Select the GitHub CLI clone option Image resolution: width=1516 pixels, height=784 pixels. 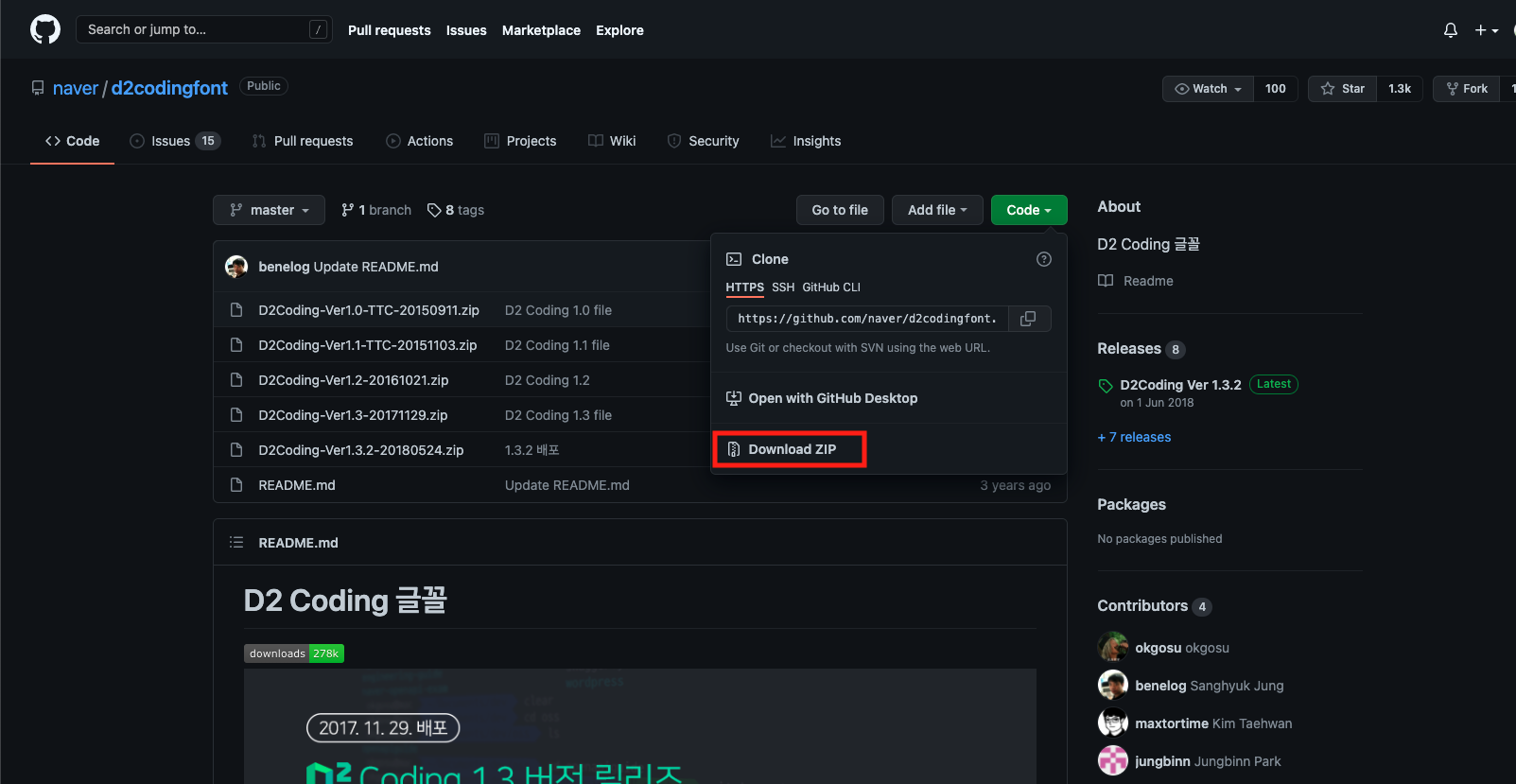[x=831, y=287]
